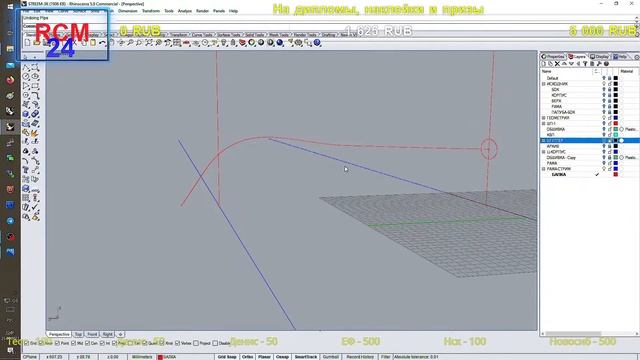
Task: Select the Zoom Dynamic tool
Action: (x=130, y=42)
